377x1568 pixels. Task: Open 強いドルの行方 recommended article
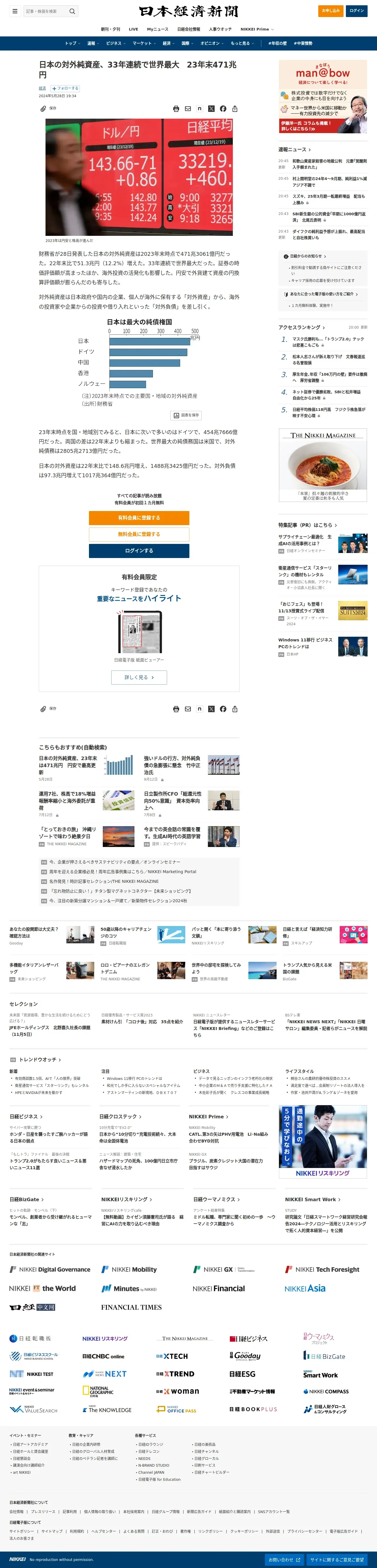coord(172,765)
